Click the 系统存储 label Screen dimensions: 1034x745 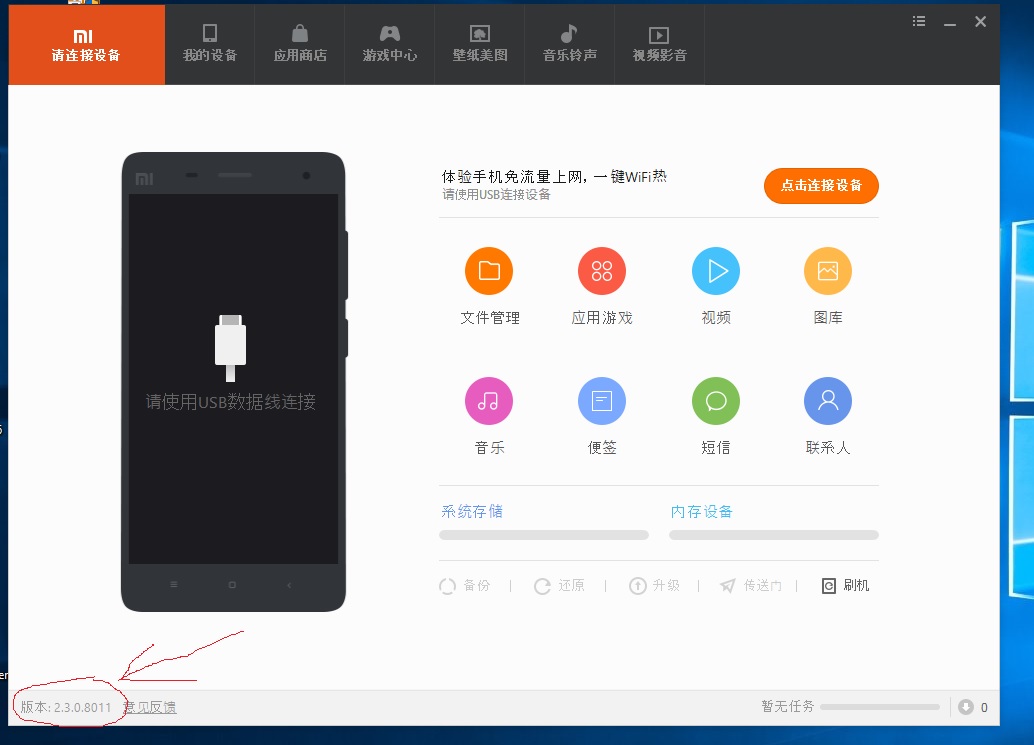472,512
